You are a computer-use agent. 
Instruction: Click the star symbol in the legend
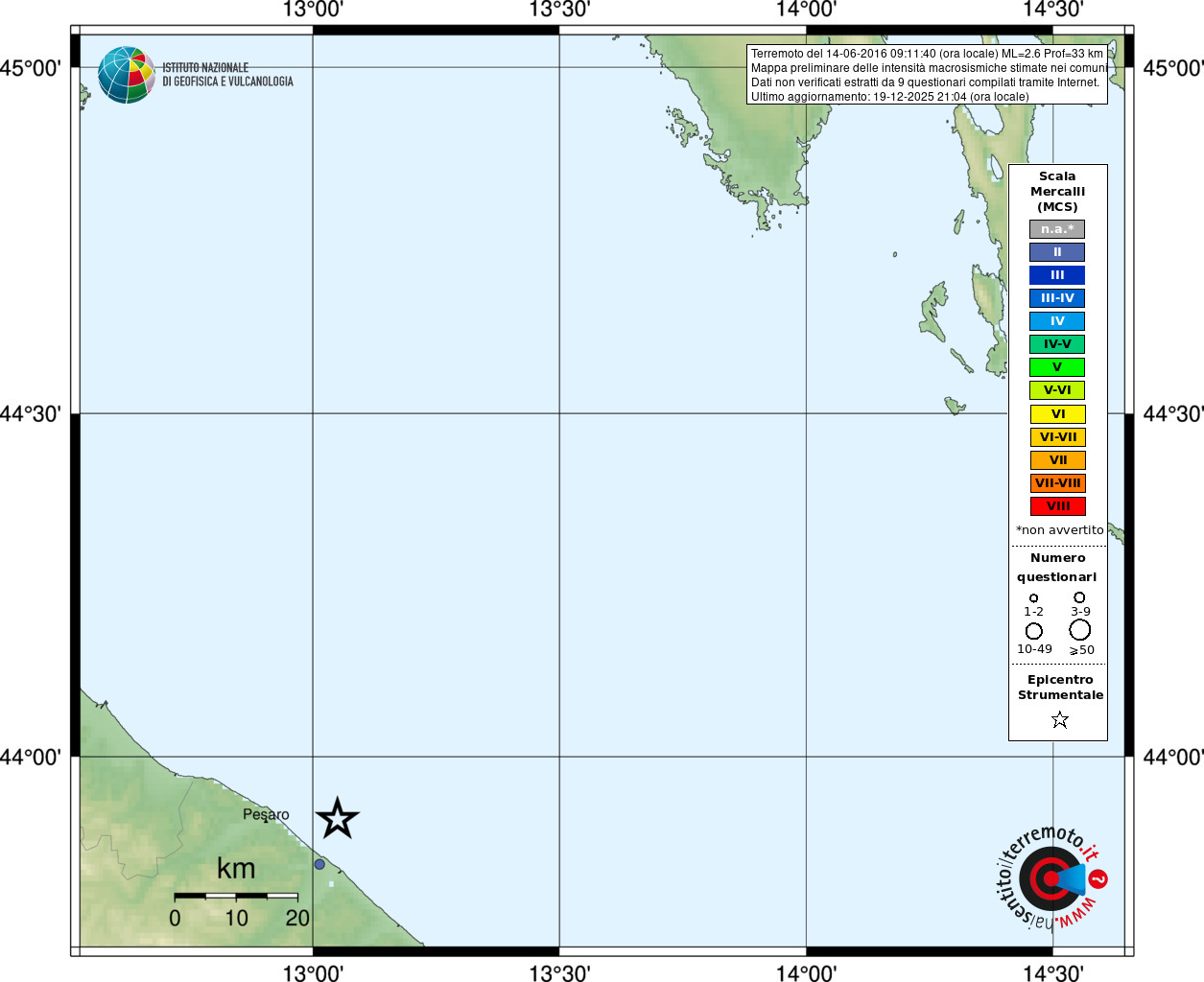click(1059, 719)
